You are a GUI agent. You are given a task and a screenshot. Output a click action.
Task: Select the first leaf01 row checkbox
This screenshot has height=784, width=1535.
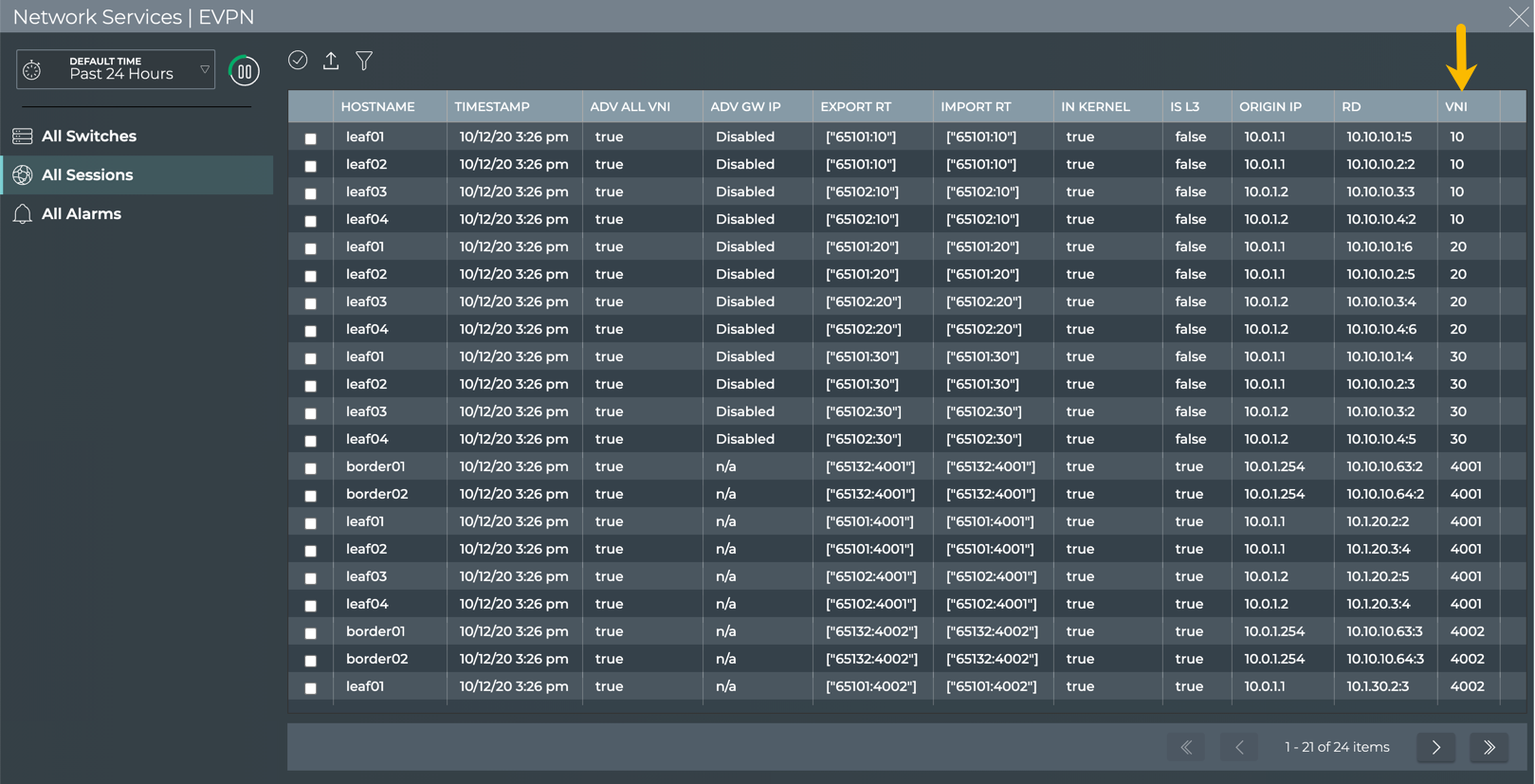coord(311,138)
